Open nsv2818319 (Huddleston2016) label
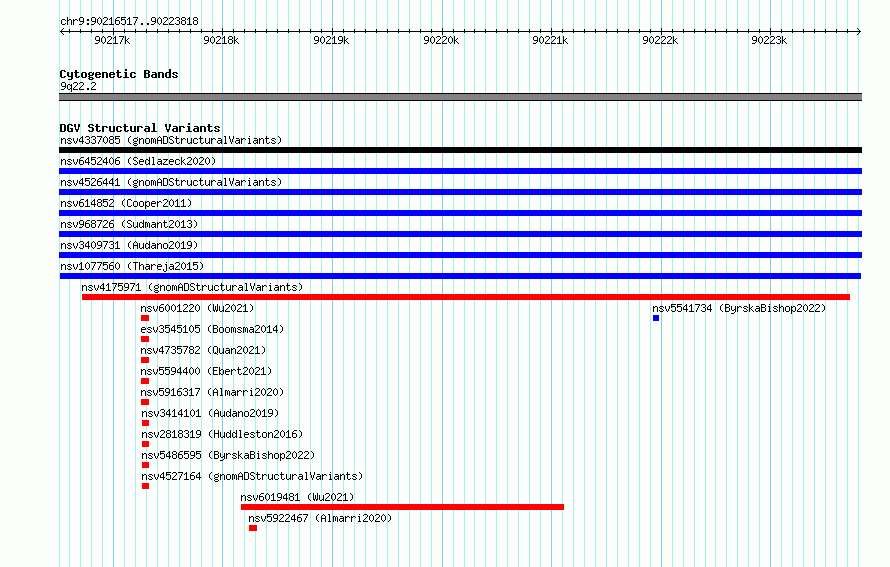Image resolution: width=890 pixels, height=567 pixels. 222,434
